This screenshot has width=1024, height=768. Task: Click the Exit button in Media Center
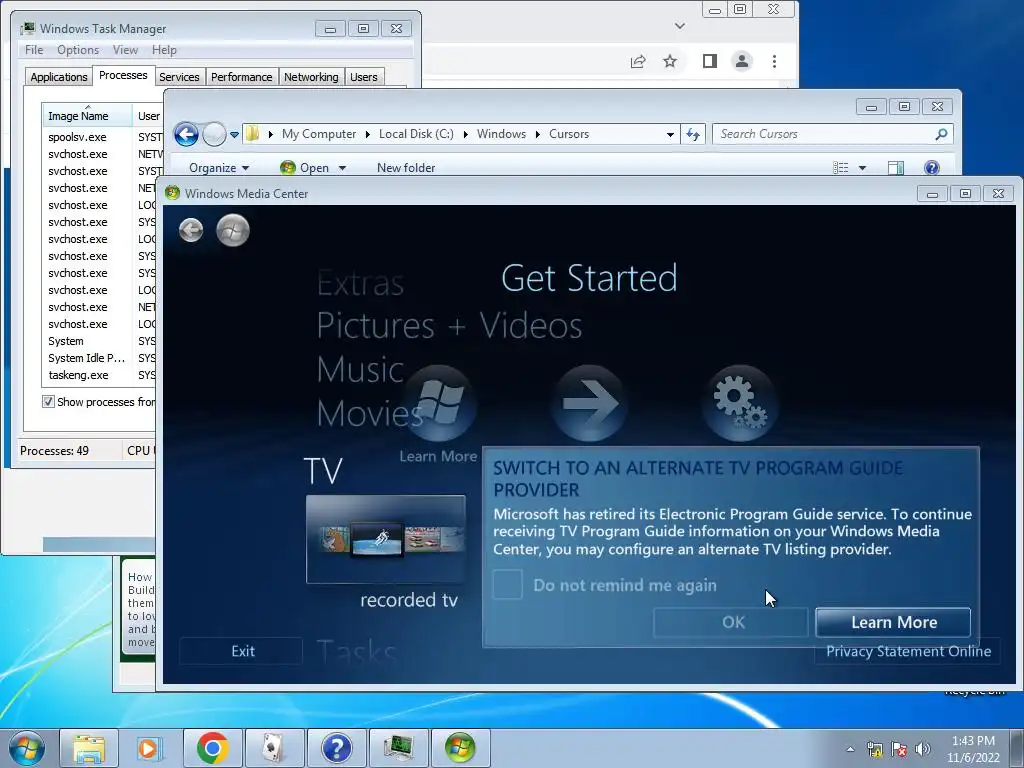tap(242, 651)
